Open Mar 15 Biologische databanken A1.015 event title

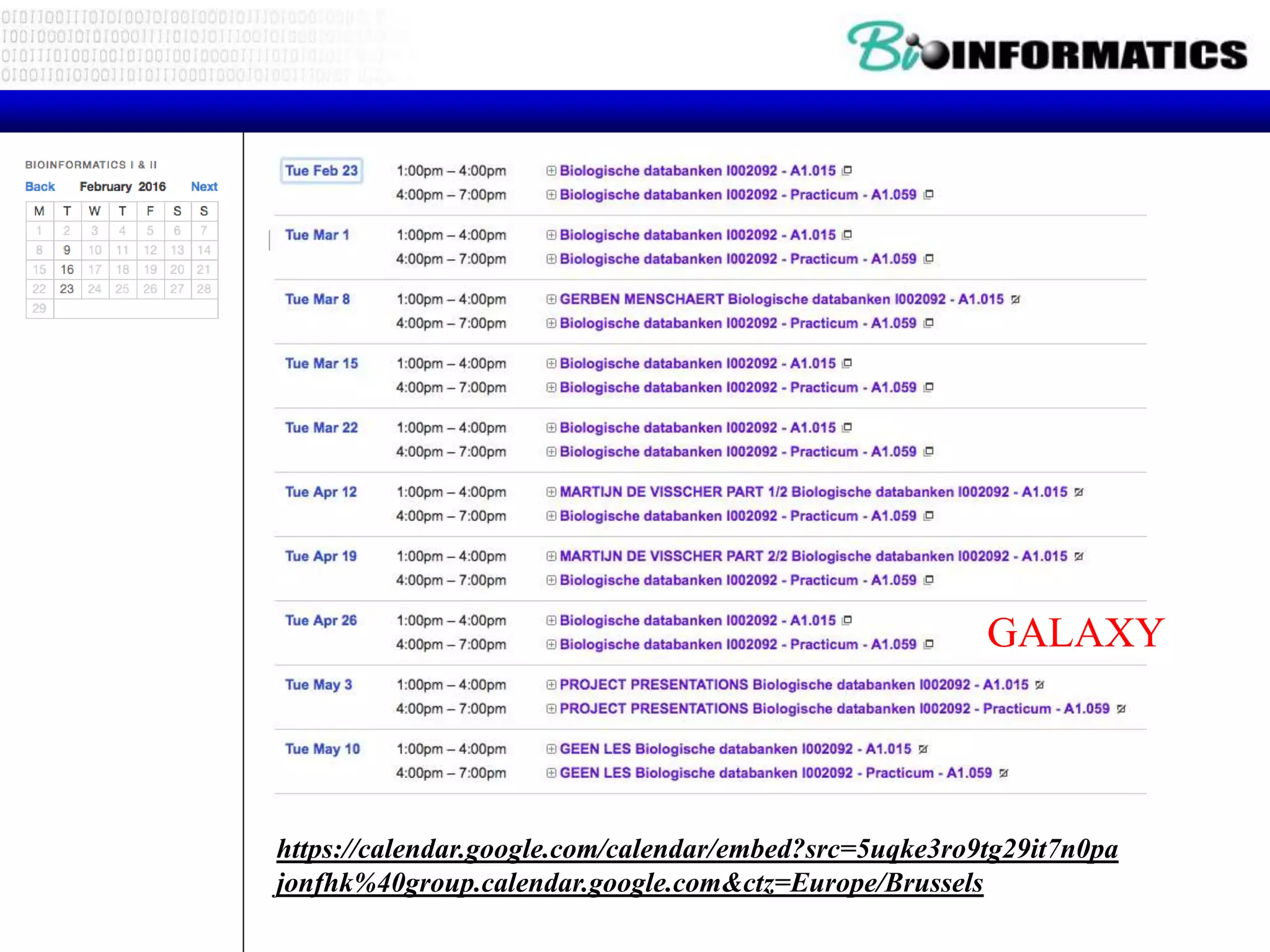click(698, 363)
